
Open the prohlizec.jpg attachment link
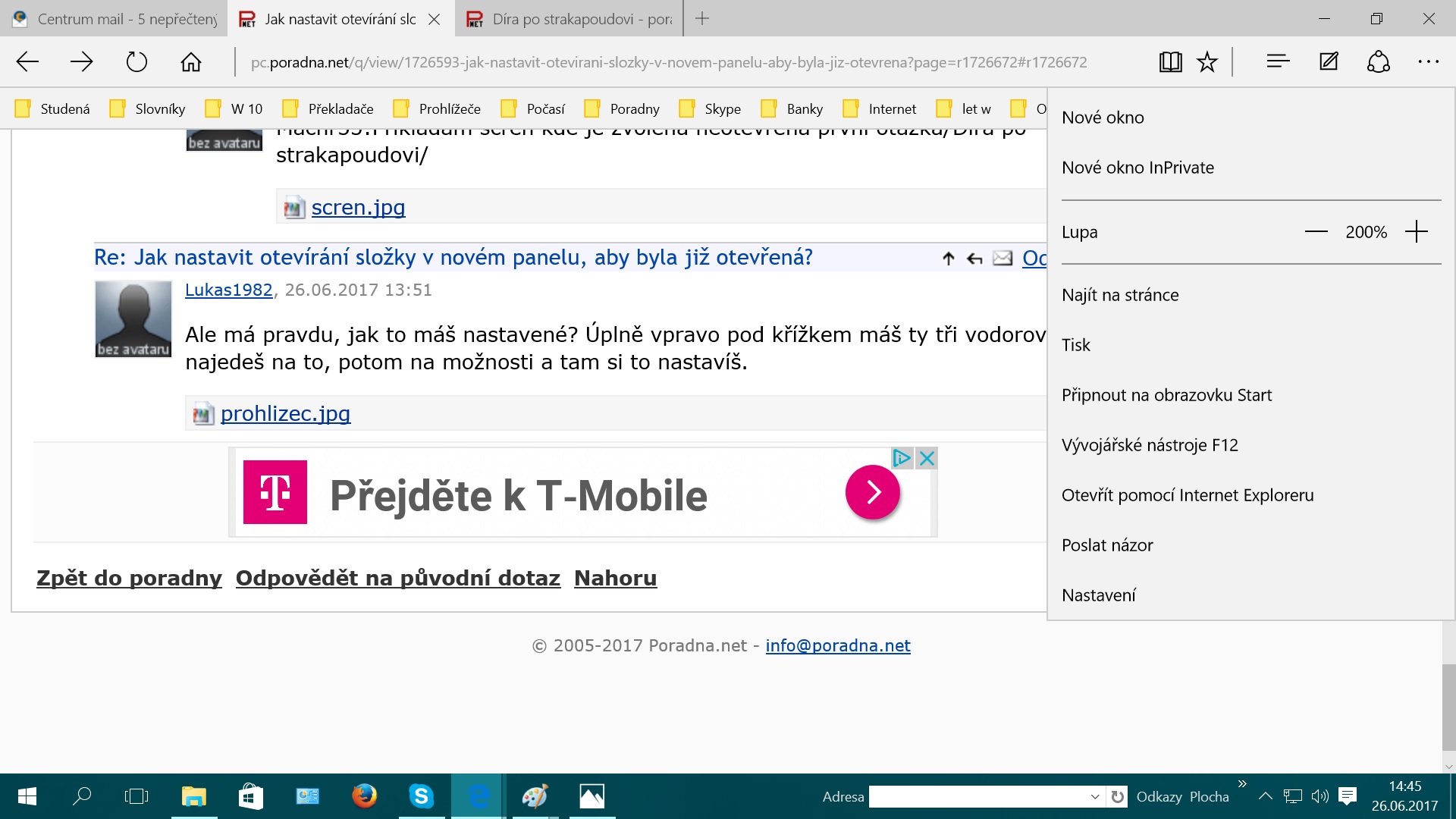tap(285, 413)
